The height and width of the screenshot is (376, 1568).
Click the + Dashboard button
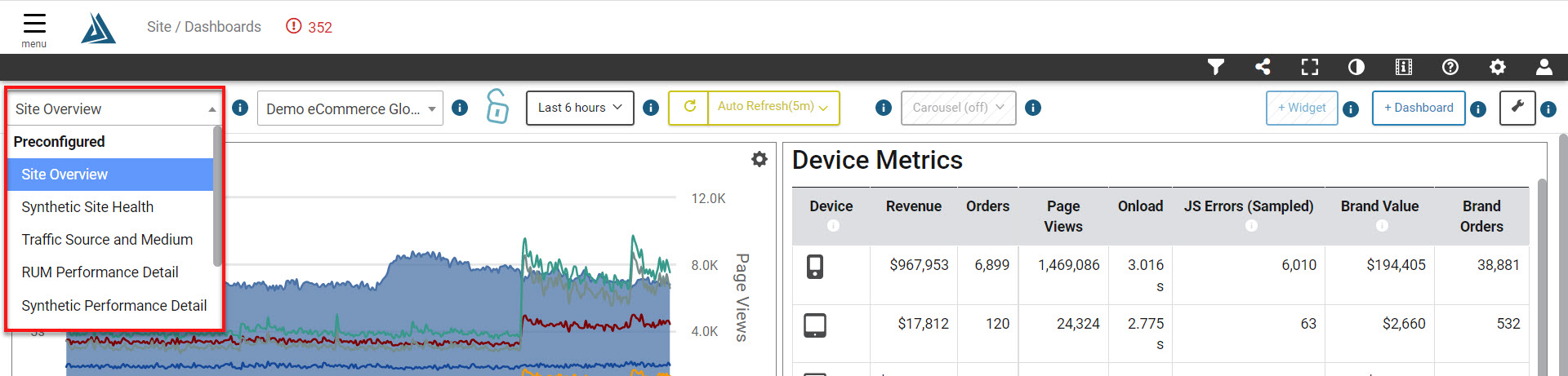pos(1419,108)
